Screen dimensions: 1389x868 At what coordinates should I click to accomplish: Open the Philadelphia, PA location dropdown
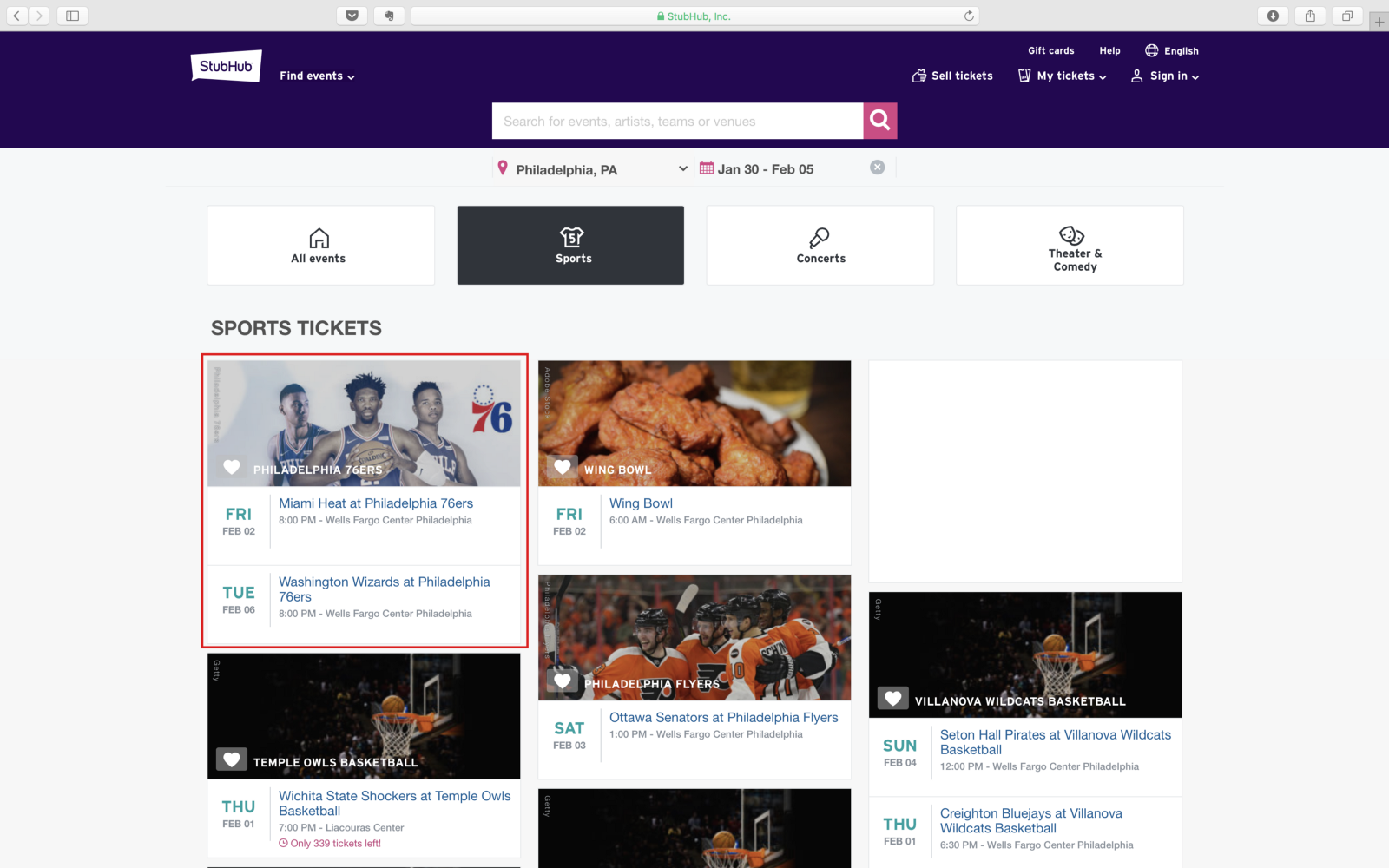592,169
